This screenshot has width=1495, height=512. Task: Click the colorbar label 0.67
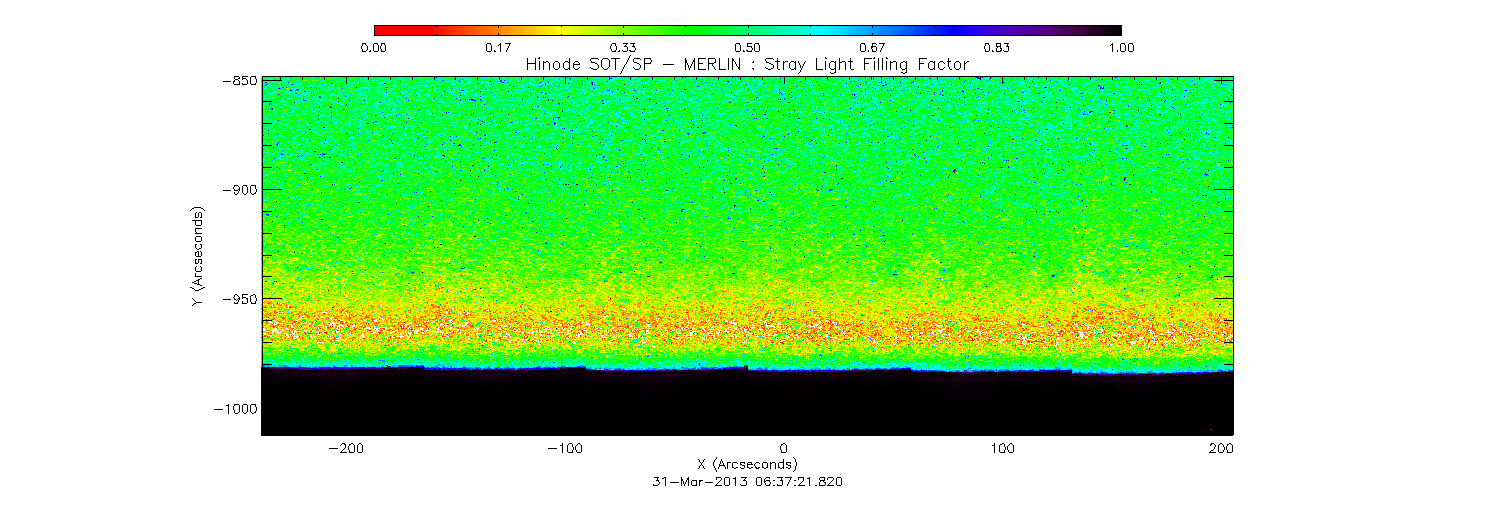872,47
